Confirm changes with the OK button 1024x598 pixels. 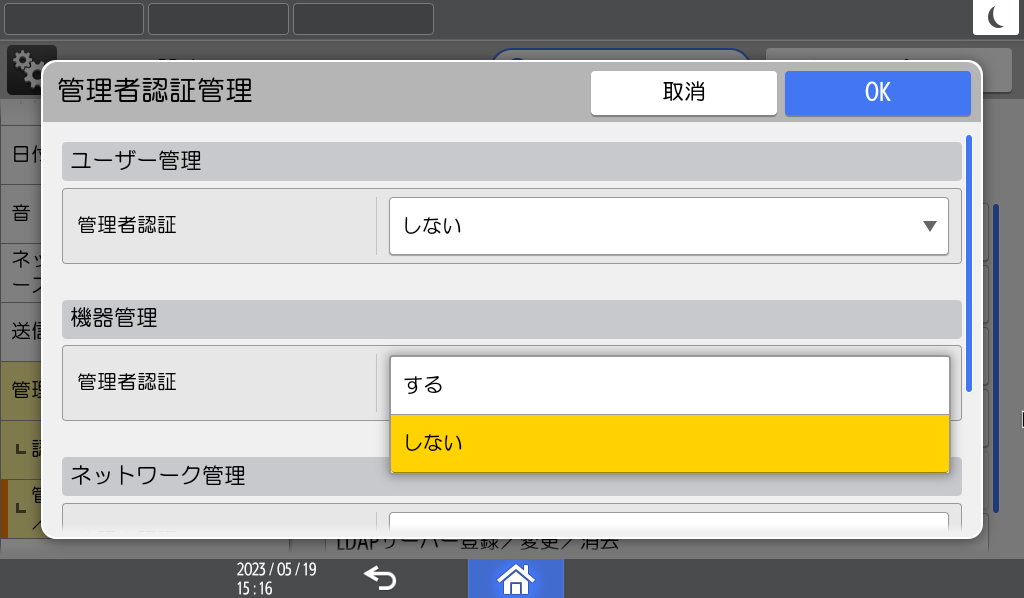click(x=877, y=92)
